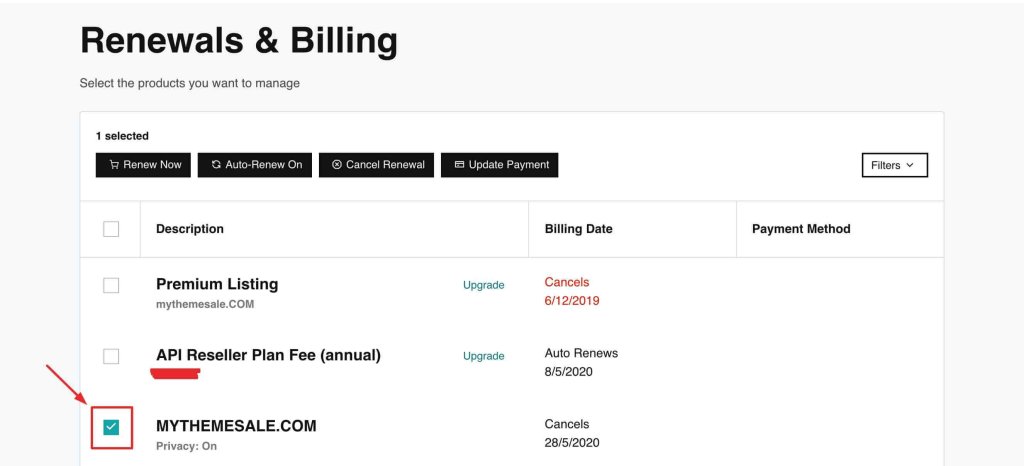
Task: Open the Filters dropdown
Action: [894, 165]
